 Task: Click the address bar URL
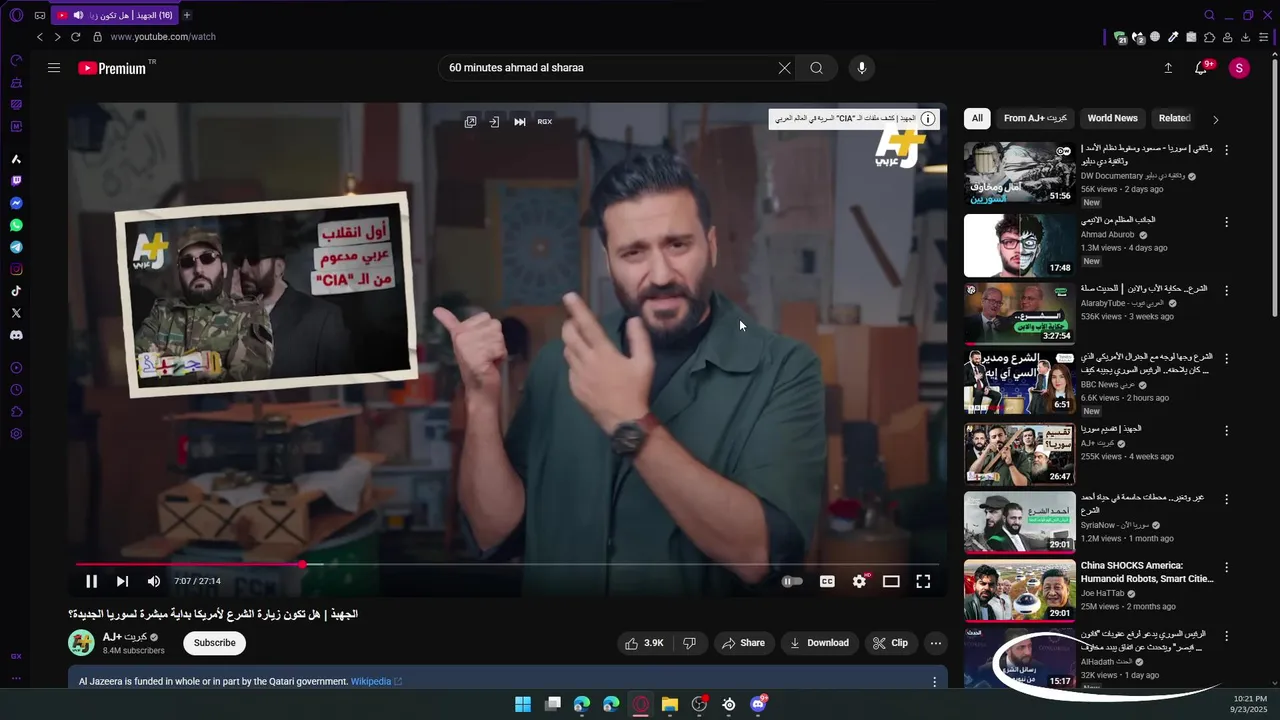(x=163, y=37)
